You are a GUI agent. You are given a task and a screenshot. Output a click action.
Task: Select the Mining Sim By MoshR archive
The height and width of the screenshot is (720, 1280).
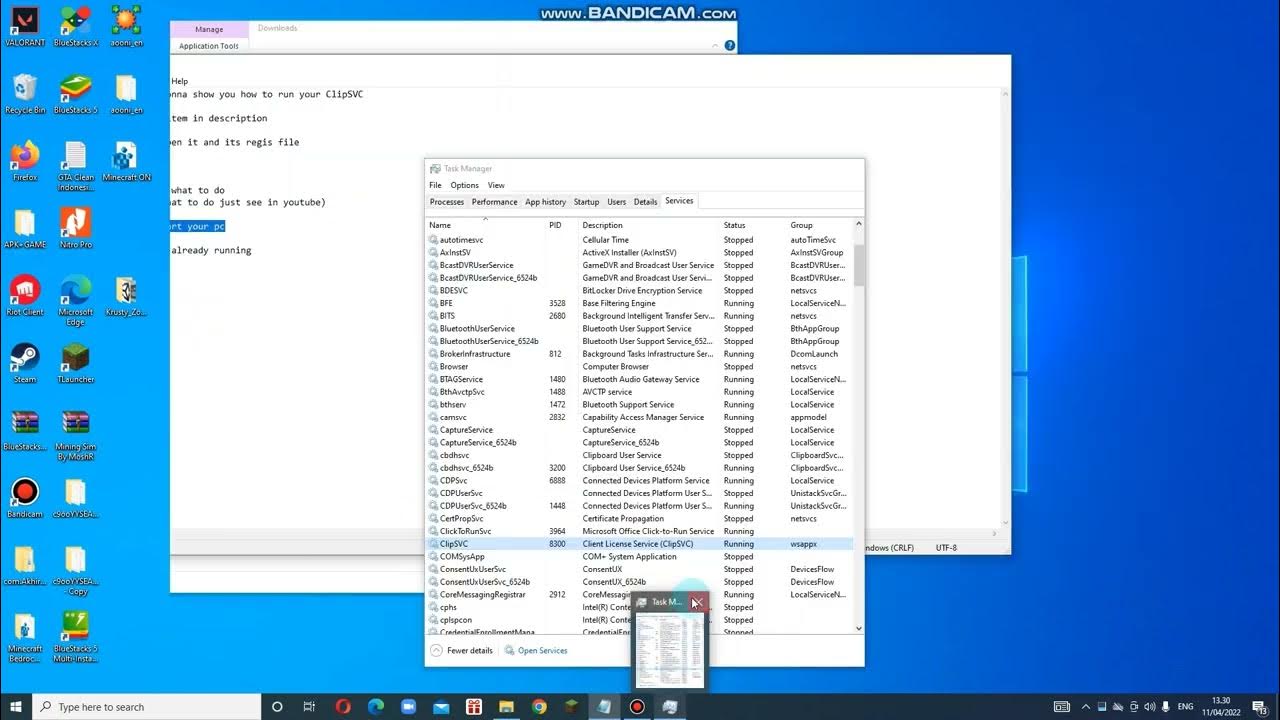click(75, 435)
